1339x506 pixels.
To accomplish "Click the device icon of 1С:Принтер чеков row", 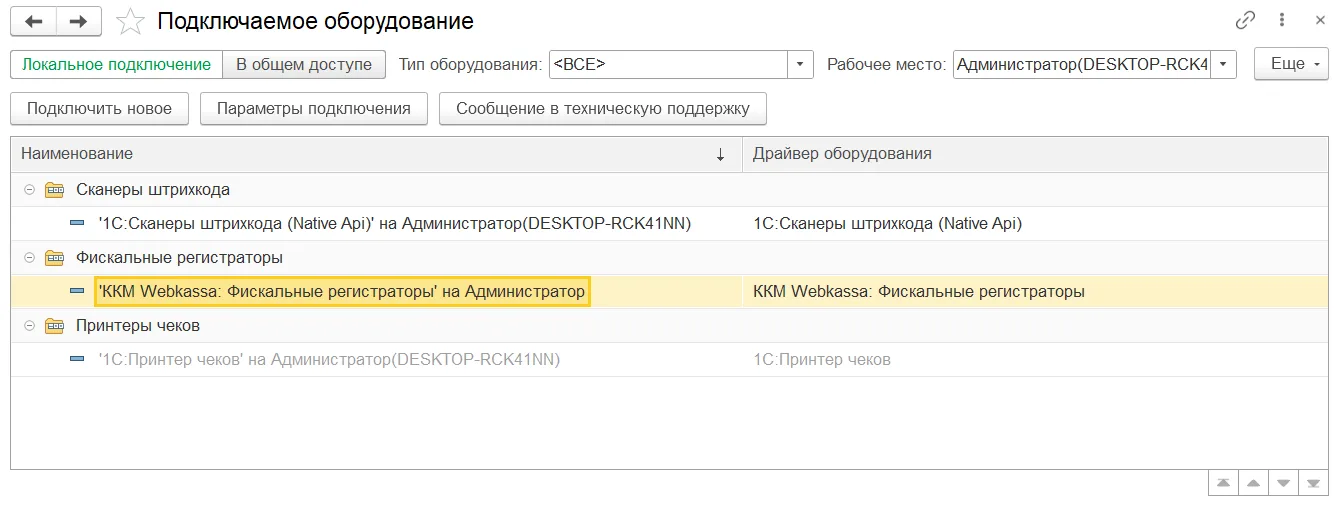I will [77, 360].
